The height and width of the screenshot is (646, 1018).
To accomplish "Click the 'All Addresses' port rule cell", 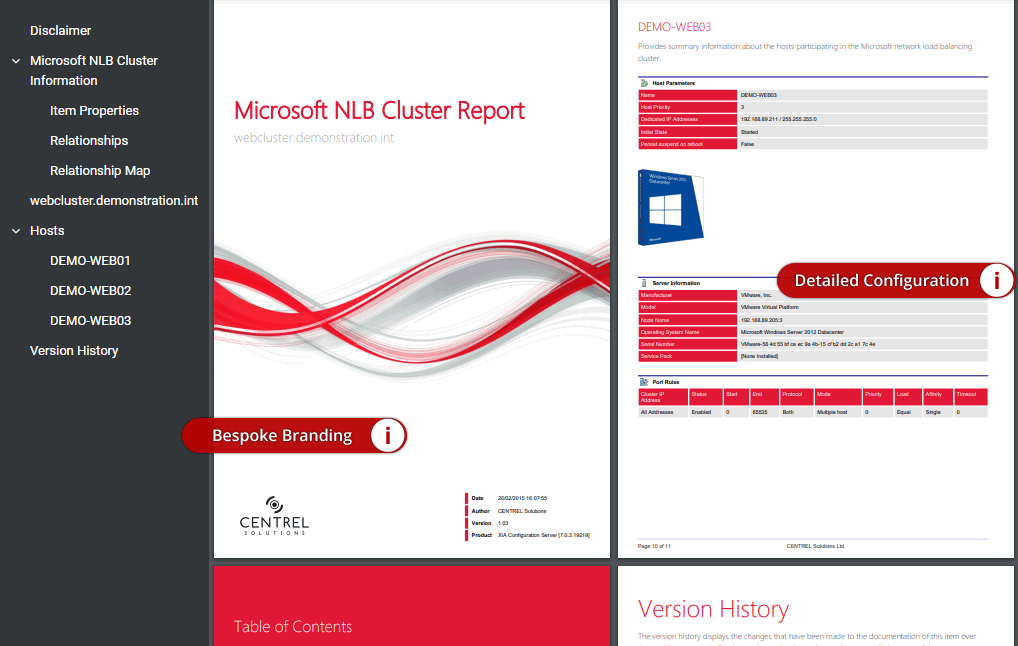I will click(663, 412).
